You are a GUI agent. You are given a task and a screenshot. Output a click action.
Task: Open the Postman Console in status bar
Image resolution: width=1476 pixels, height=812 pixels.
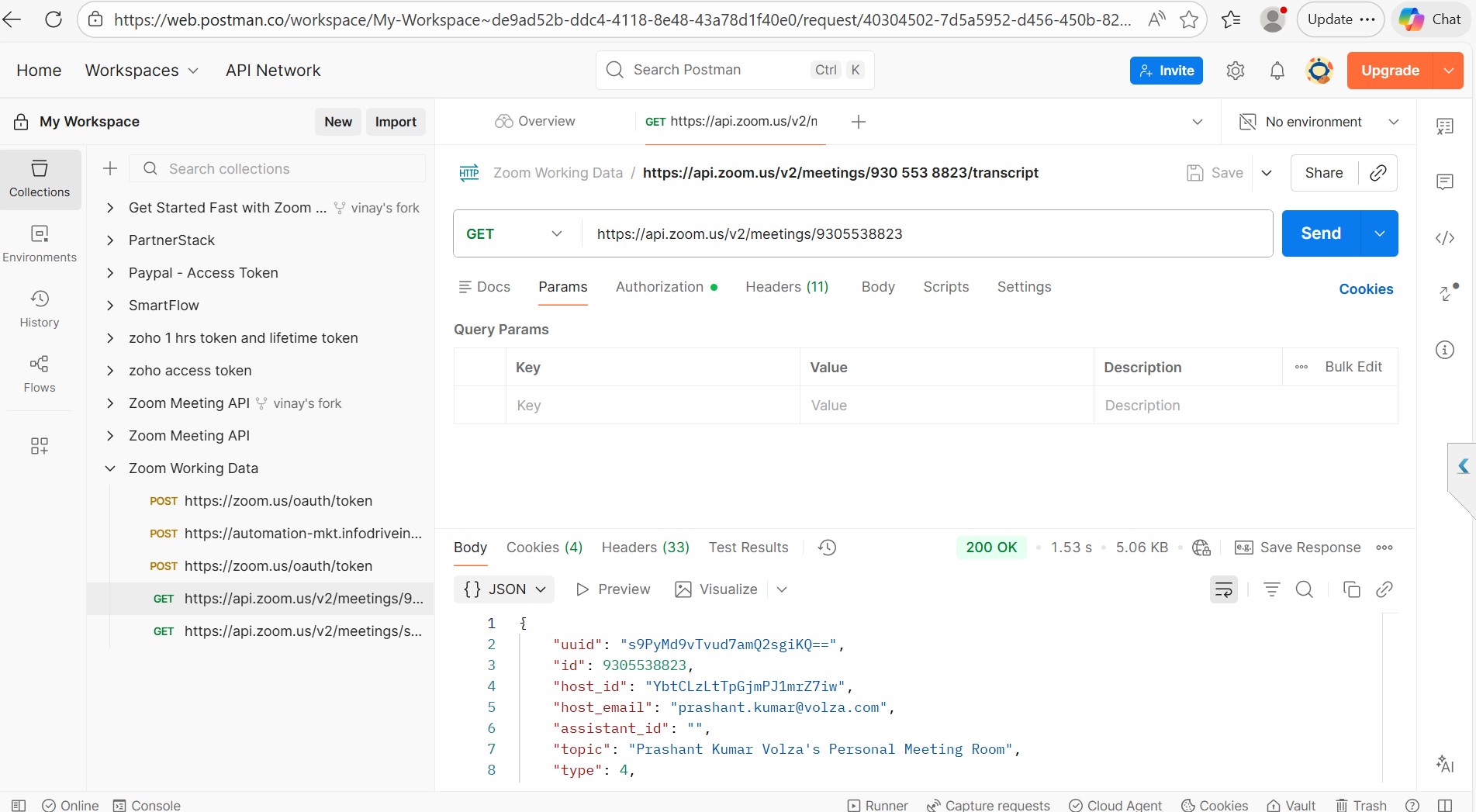pyautogui.click(x=147, y=805)
